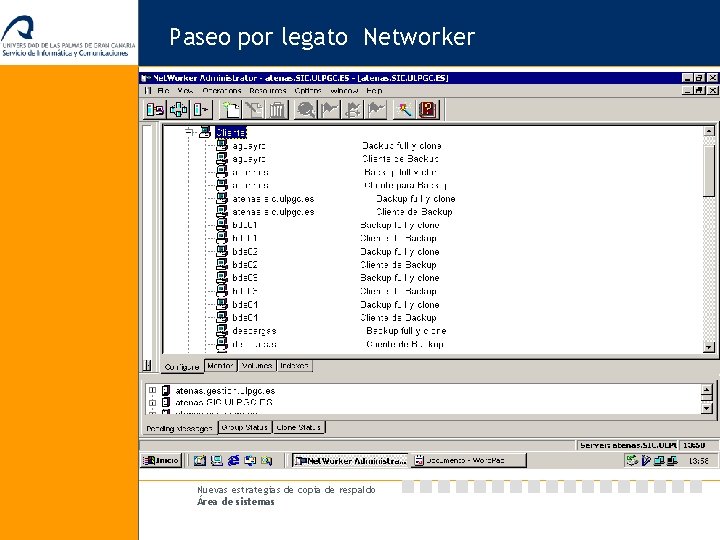Click the client list scroll up arrow
The image size is (720, 540).
pyautogui.click(x=709, y=131)
